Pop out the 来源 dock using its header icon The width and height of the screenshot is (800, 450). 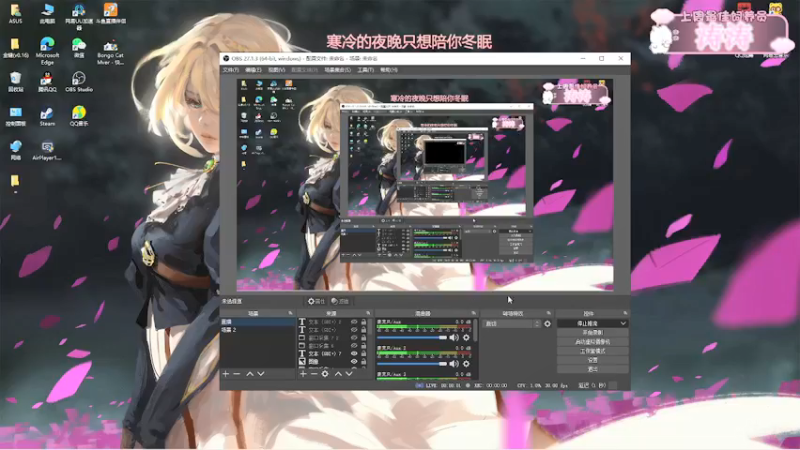point(368,313)
